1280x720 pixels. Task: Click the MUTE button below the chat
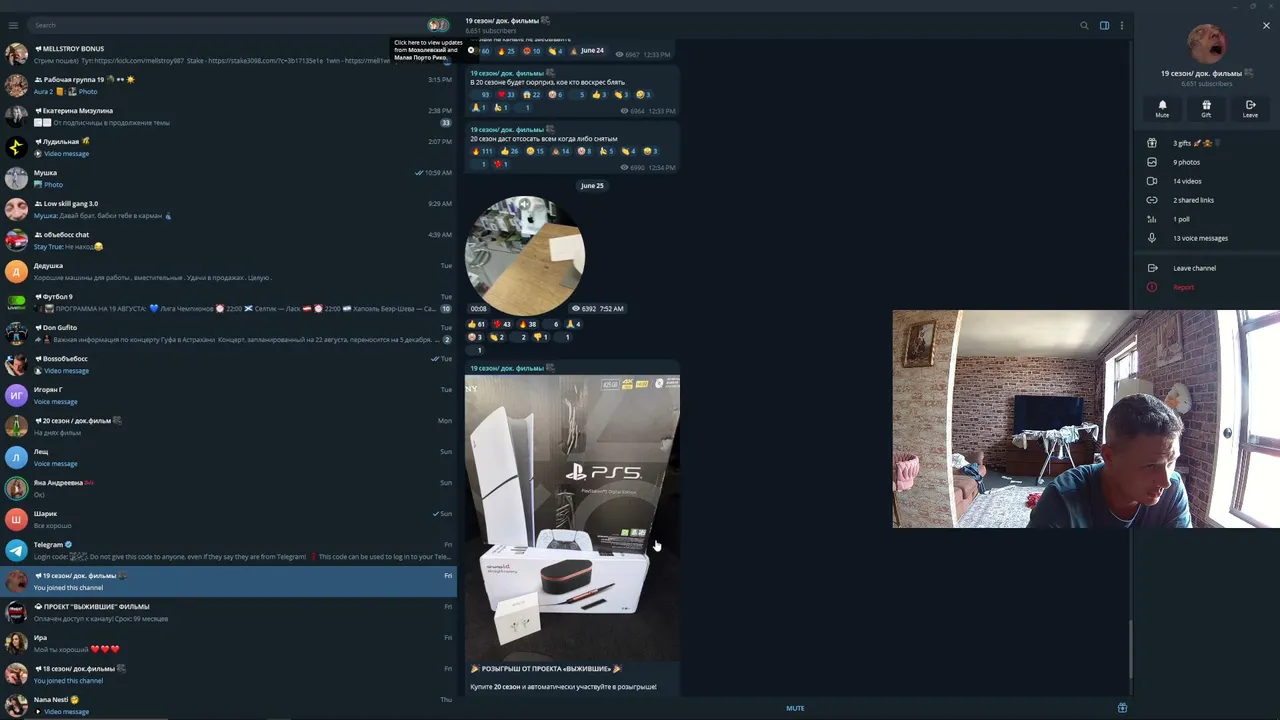[x=795, y=708]
